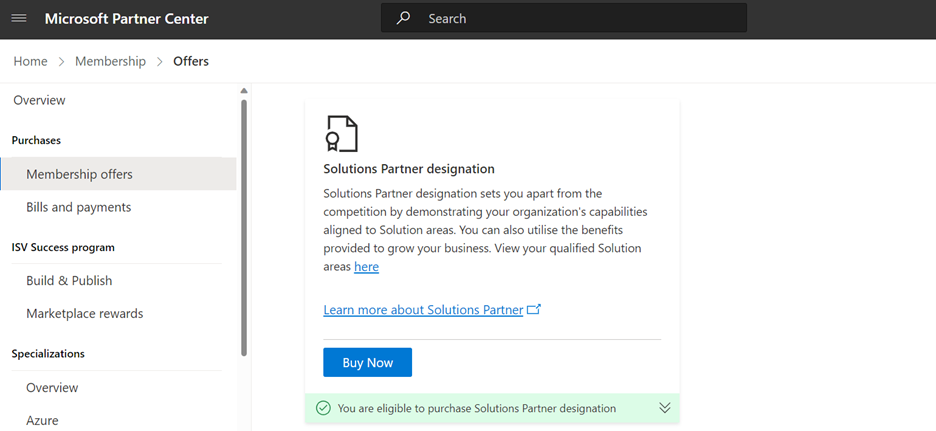Viewport: 936px width, 431px height.
Task: Click inside the Search box
Action: click(580, 18)
